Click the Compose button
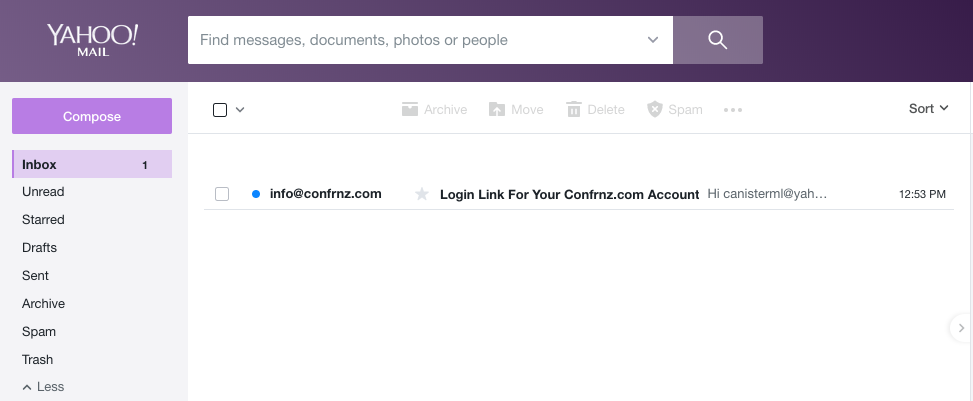The image size is (973, 401). pyautogui.click(x=92, y=116)
